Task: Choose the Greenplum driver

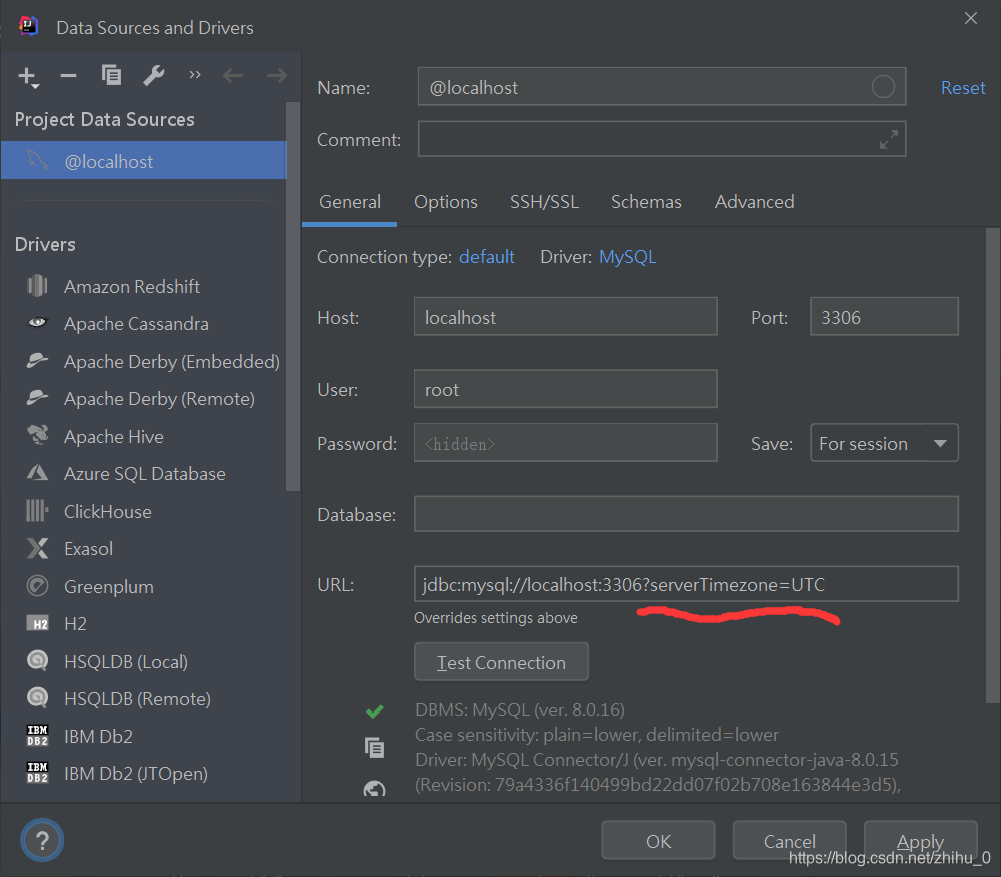Action: pos(109,587)
